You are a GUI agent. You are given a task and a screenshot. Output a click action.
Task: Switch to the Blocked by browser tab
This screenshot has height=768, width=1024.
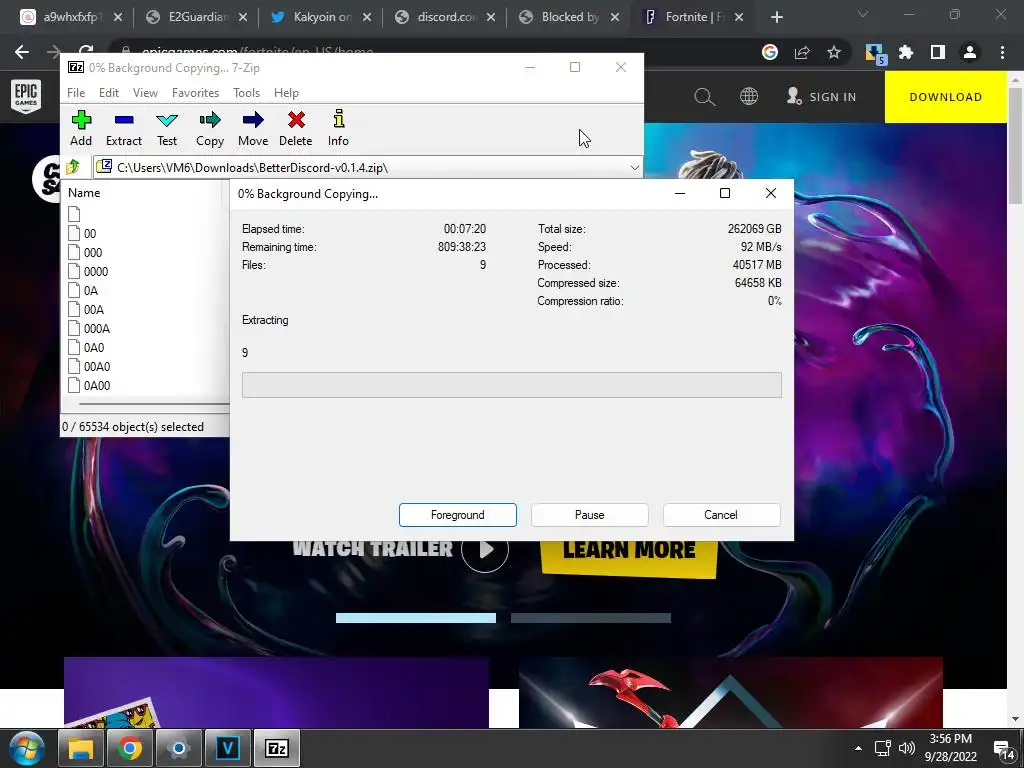pyautogui.click(x=570, y=17)
